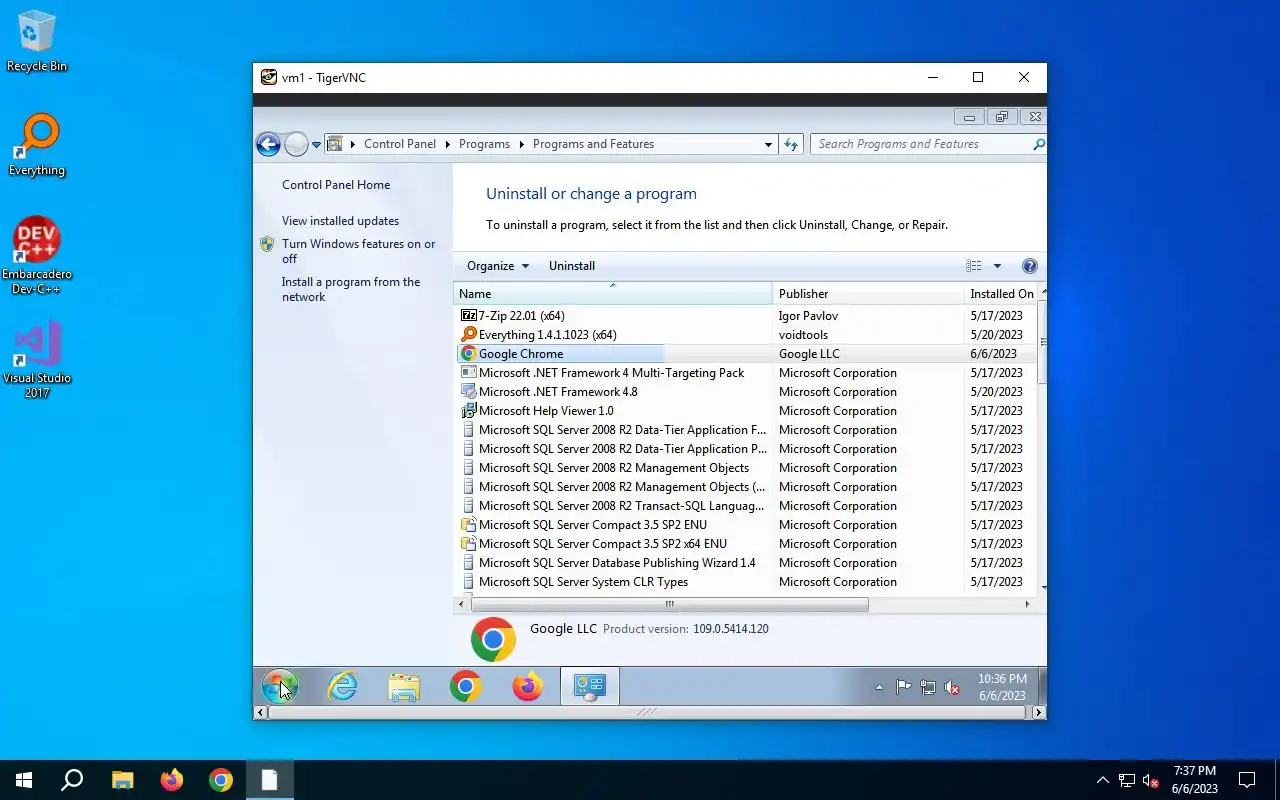Open the Organize dropdown menu

tap(498, 266)
